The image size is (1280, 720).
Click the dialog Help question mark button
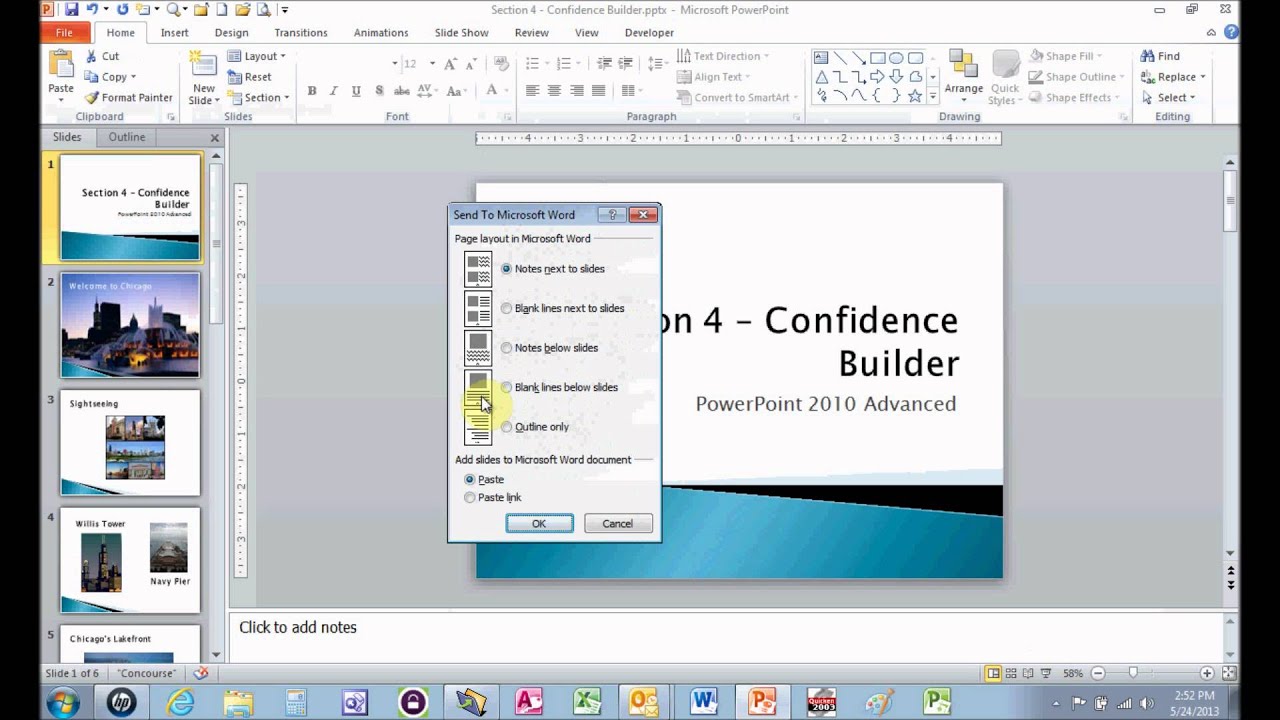(612, 214)
